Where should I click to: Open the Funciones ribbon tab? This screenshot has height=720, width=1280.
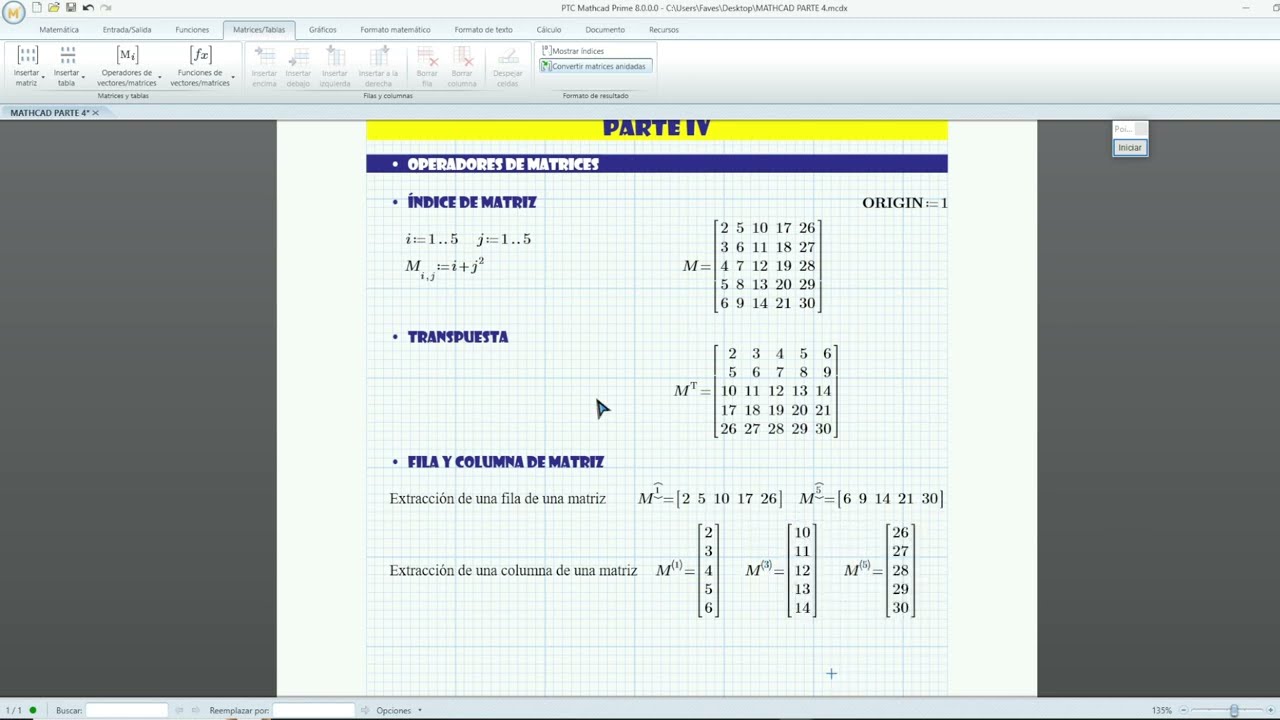(192, 30)
